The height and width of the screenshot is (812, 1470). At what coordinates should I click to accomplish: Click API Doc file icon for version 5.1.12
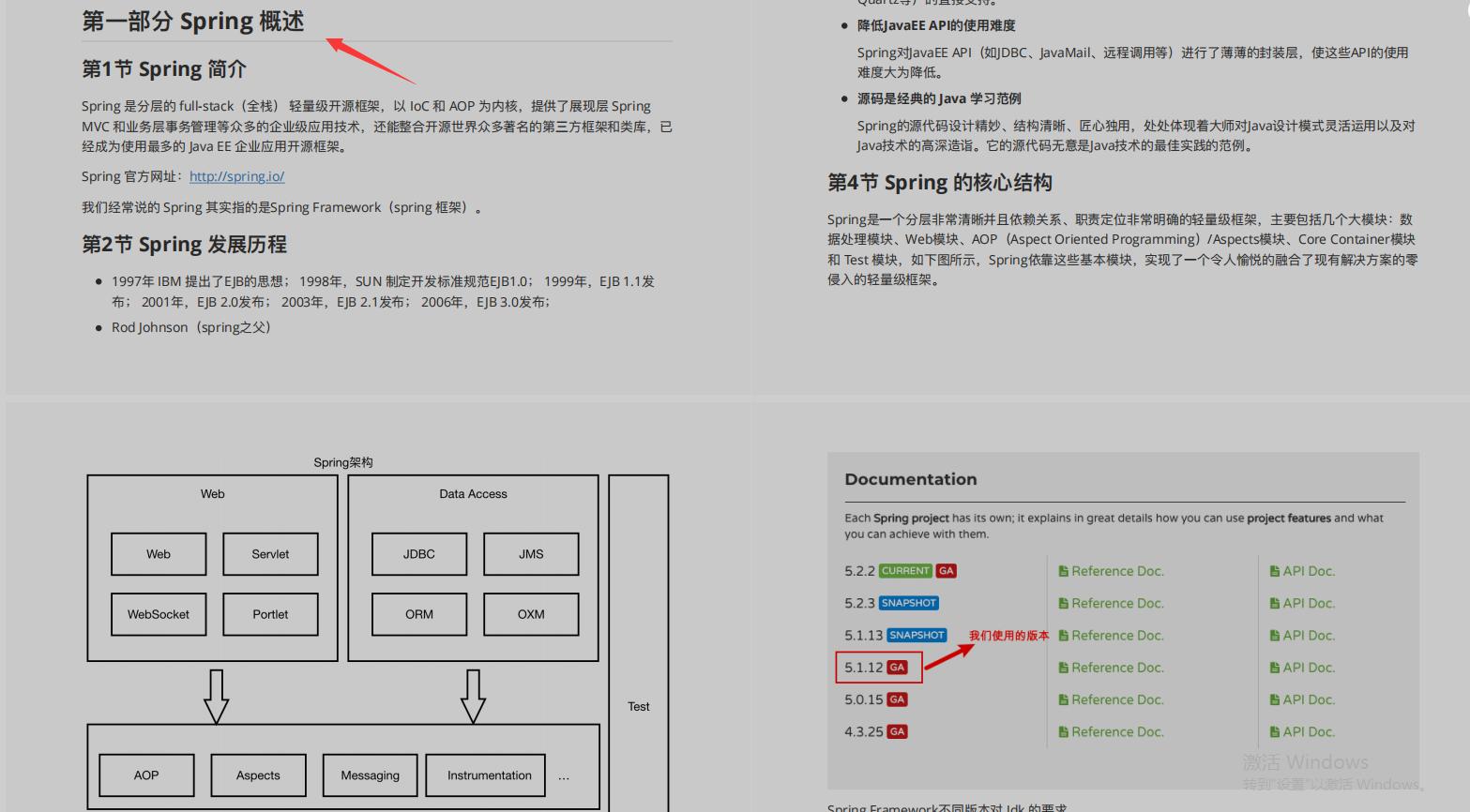click(1275, 667)
